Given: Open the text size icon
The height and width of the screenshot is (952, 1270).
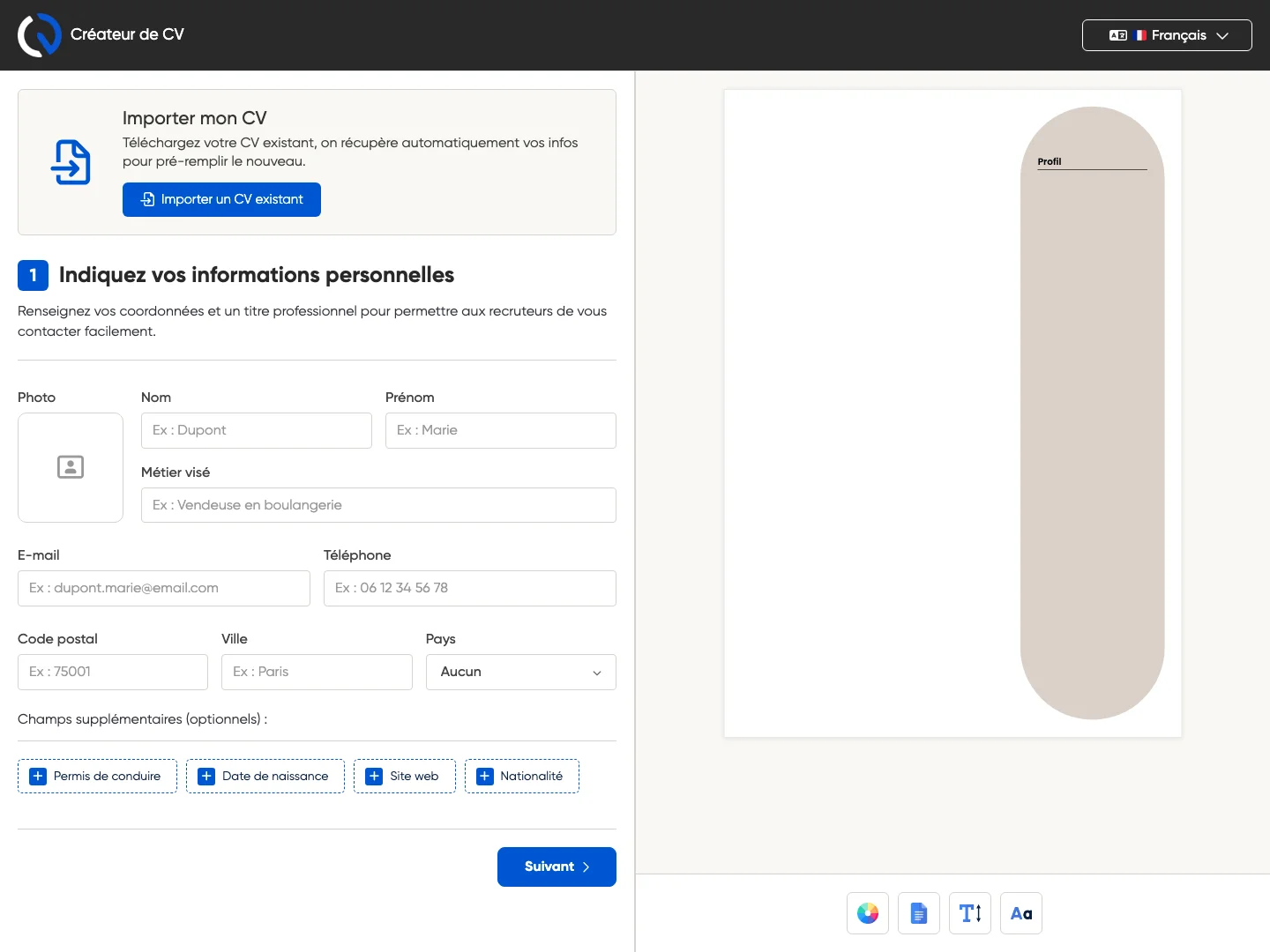Looking at the screenshot, I should 970,913.
